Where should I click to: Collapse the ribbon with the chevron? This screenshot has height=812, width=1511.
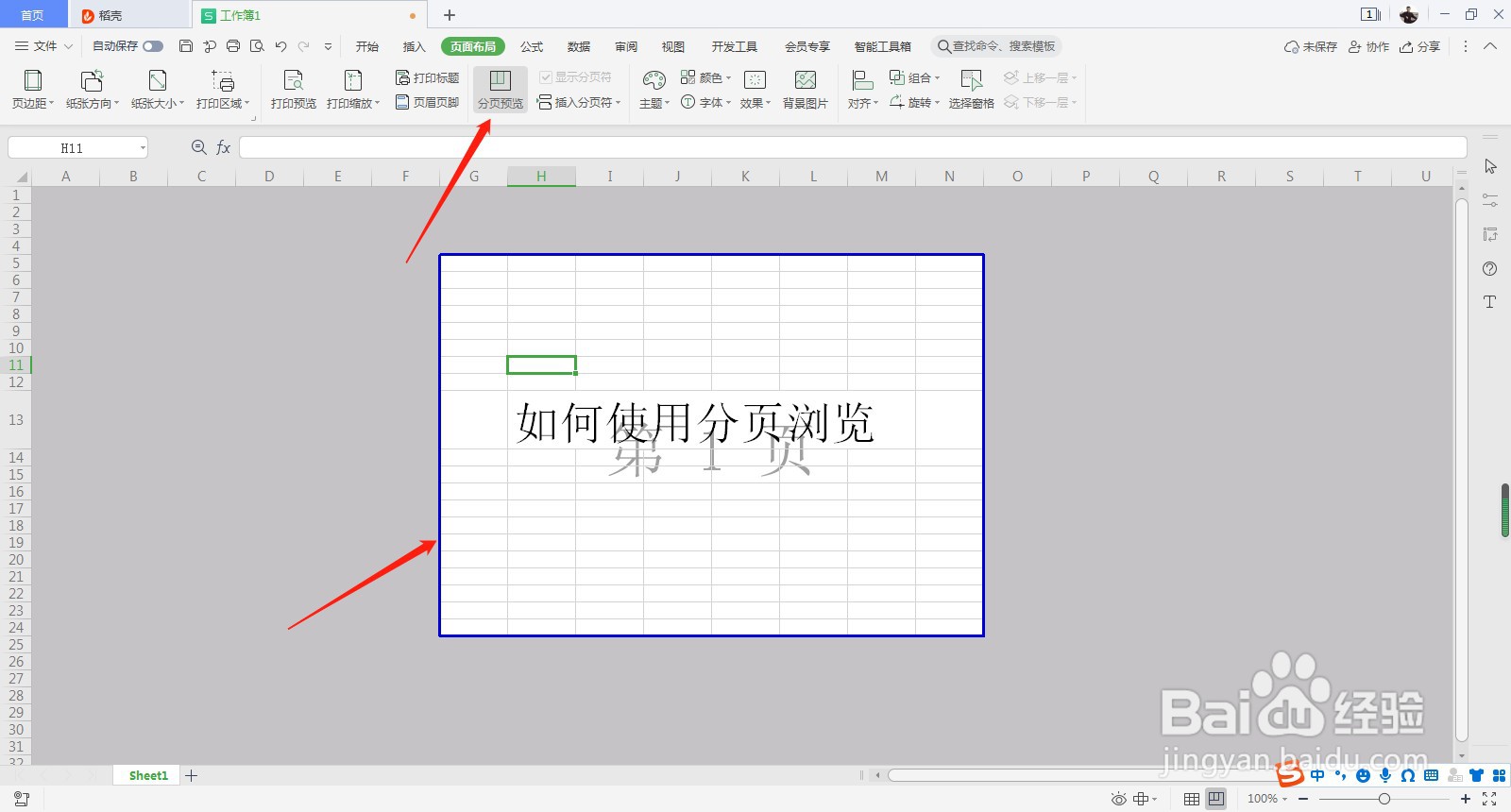(1490, 46)
